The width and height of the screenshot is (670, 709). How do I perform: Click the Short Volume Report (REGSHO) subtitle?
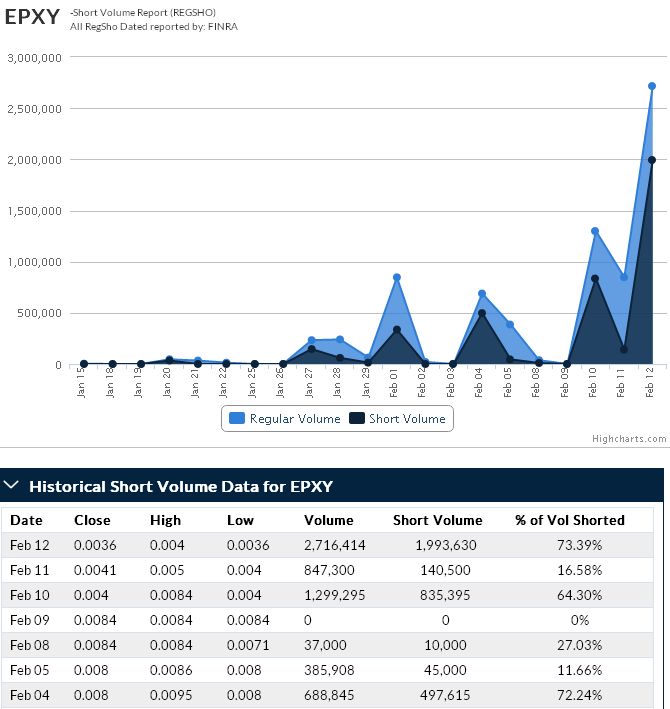(x=143, y=13)
